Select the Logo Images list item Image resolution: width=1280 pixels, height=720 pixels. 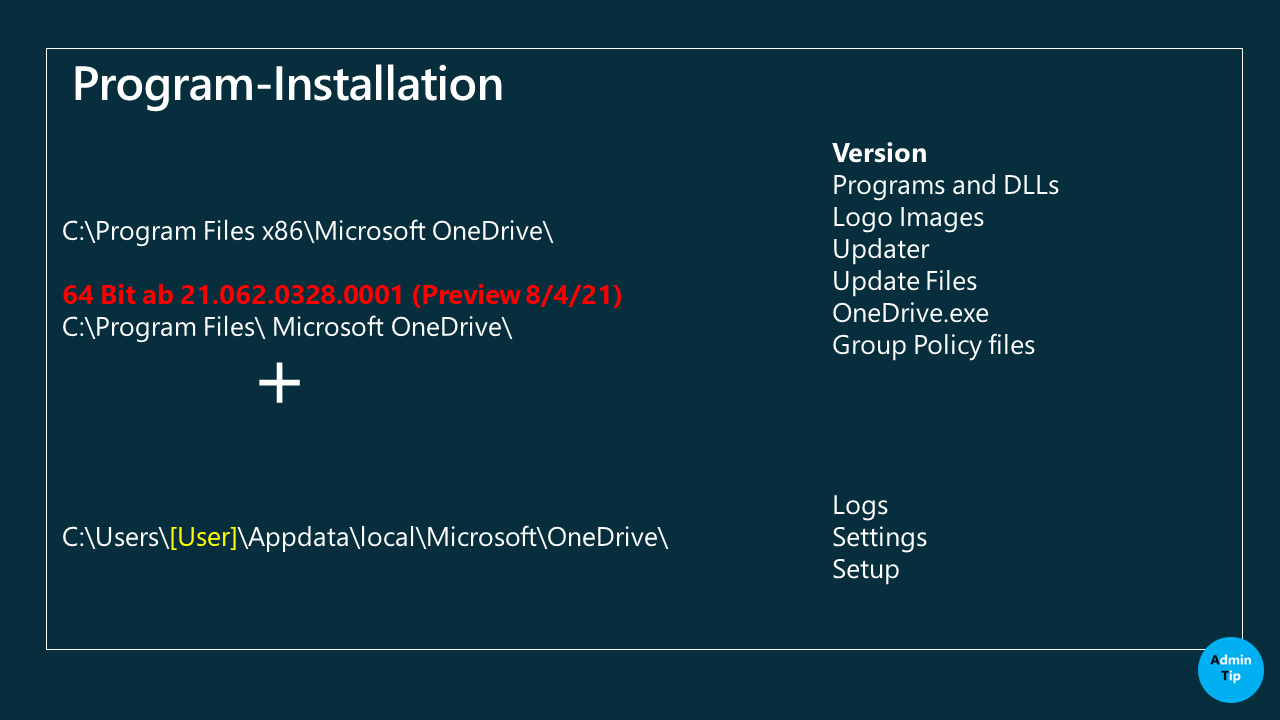(908, 217)
